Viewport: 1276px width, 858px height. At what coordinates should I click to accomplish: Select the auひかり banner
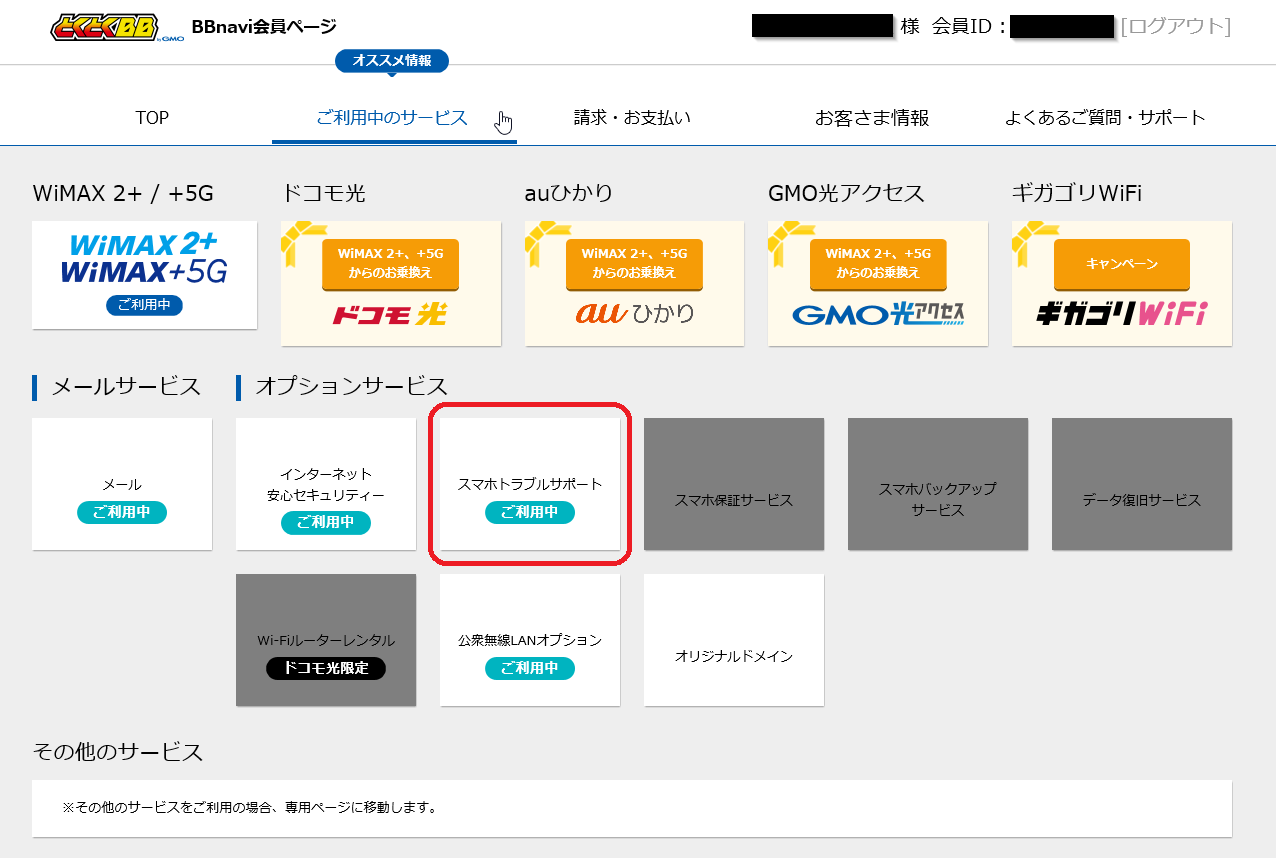[634, 284]
